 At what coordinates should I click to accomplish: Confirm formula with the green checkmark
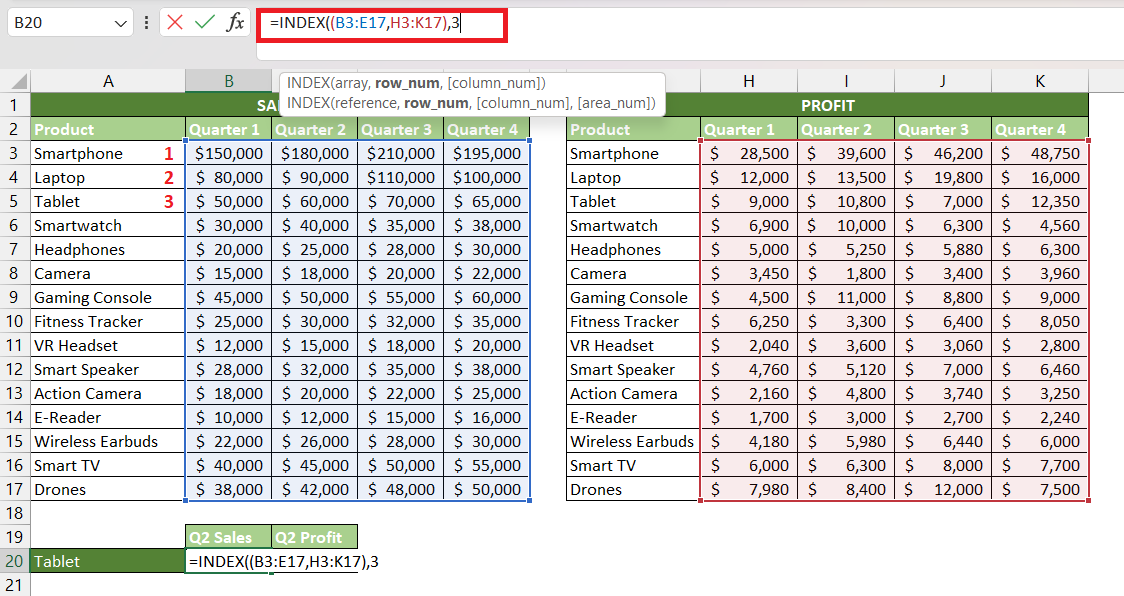pos(205,22)
